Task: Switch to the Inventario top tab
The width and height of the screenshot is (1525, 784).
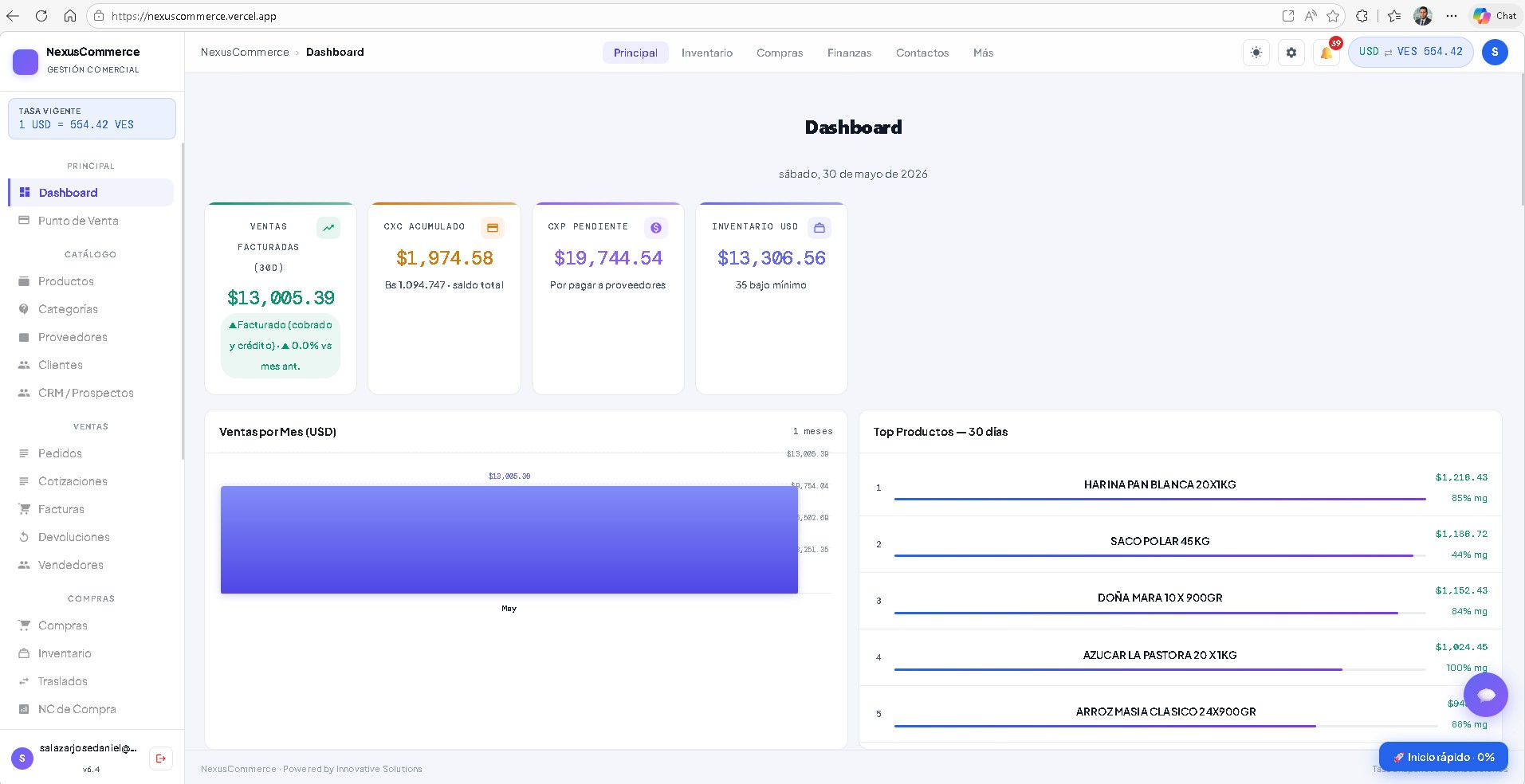Action: [x=707, y=53]
